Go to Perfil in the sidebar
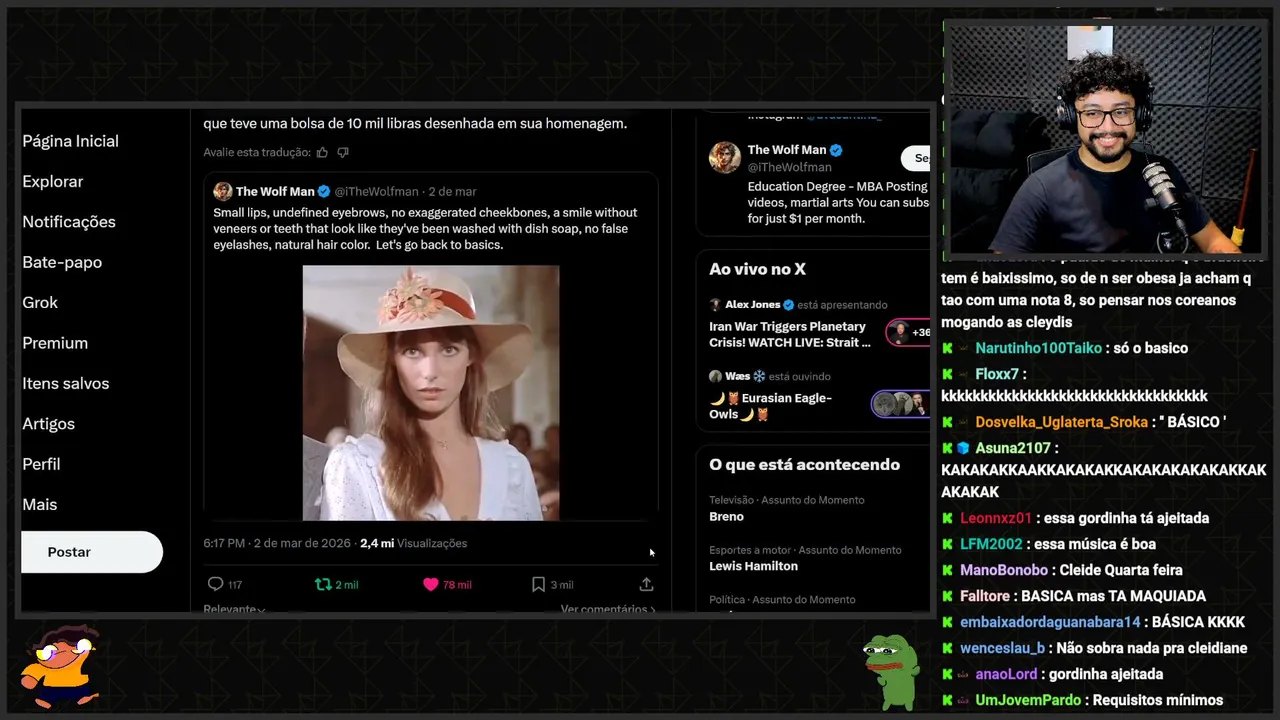Screen dimensions: 1280x720 41,464
